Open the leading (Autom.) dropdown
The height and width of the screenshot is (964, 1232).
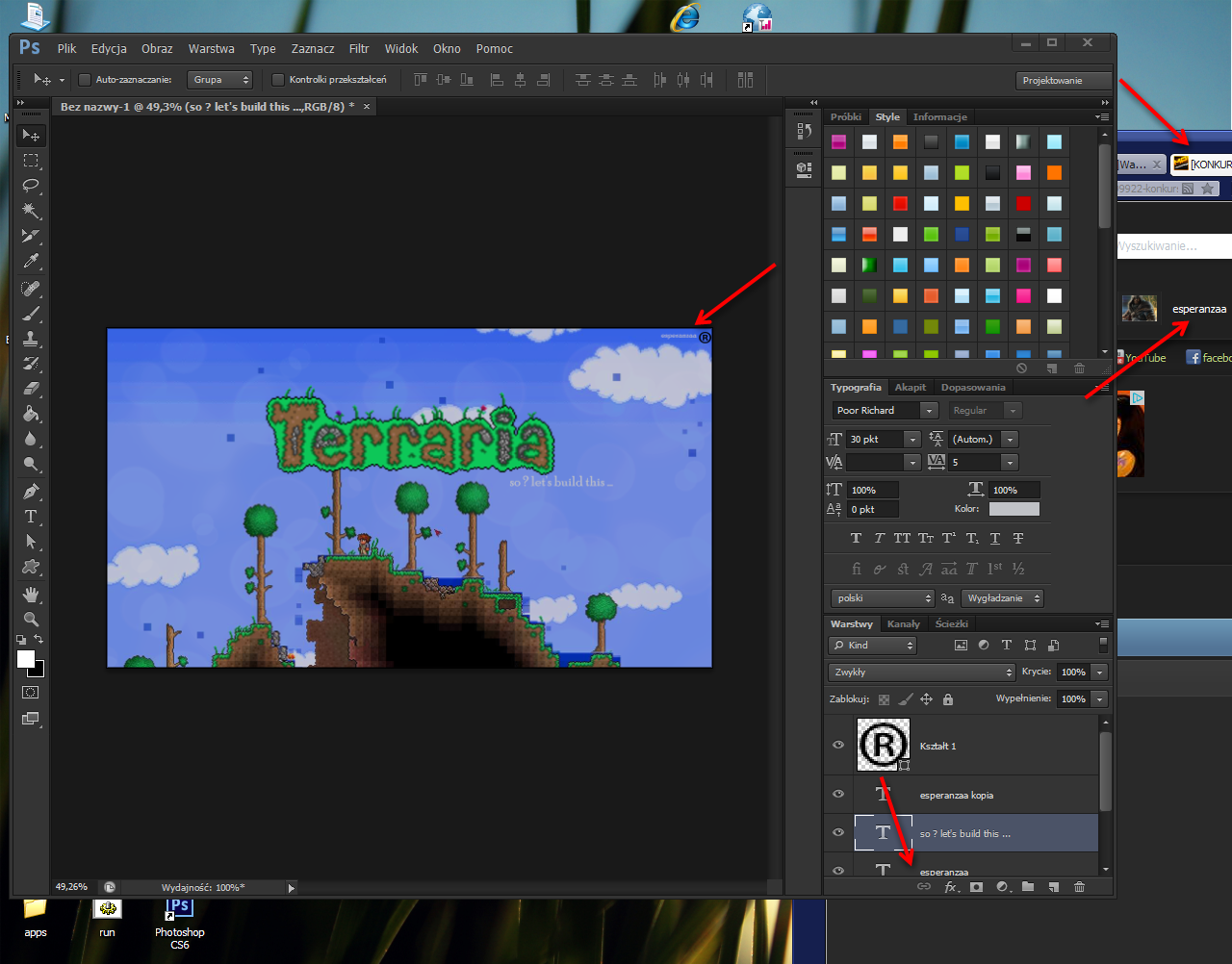[x=1009, y=440]
